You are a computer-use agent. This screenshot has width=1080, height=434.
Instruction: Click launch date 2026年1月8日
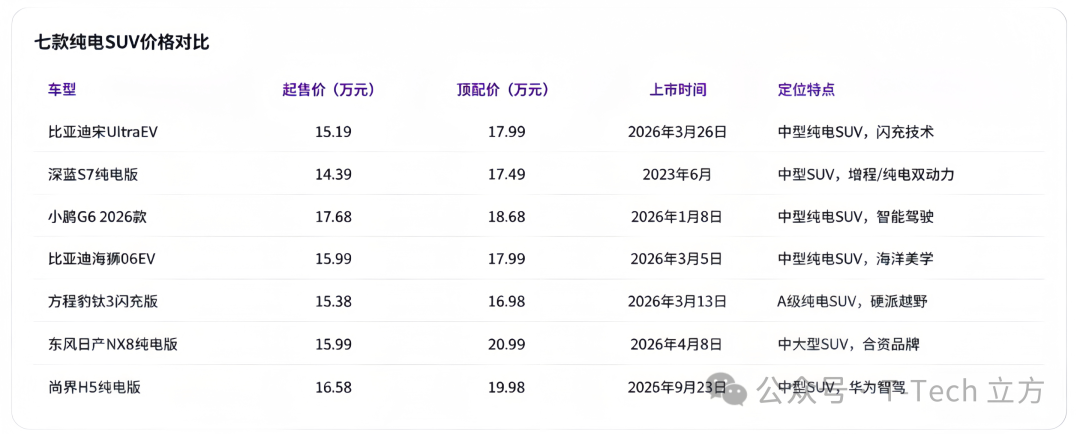pyautogui.click(x=677, y=217)
